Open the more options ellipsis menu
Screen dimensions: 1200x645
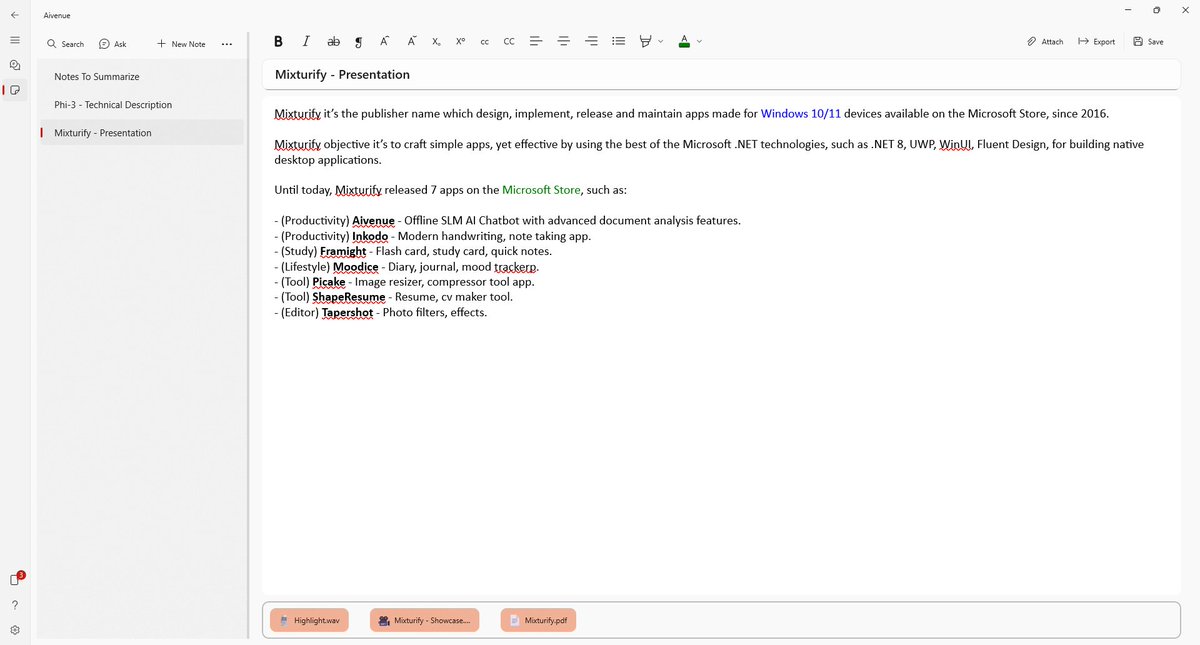click(x=227, y=44)
